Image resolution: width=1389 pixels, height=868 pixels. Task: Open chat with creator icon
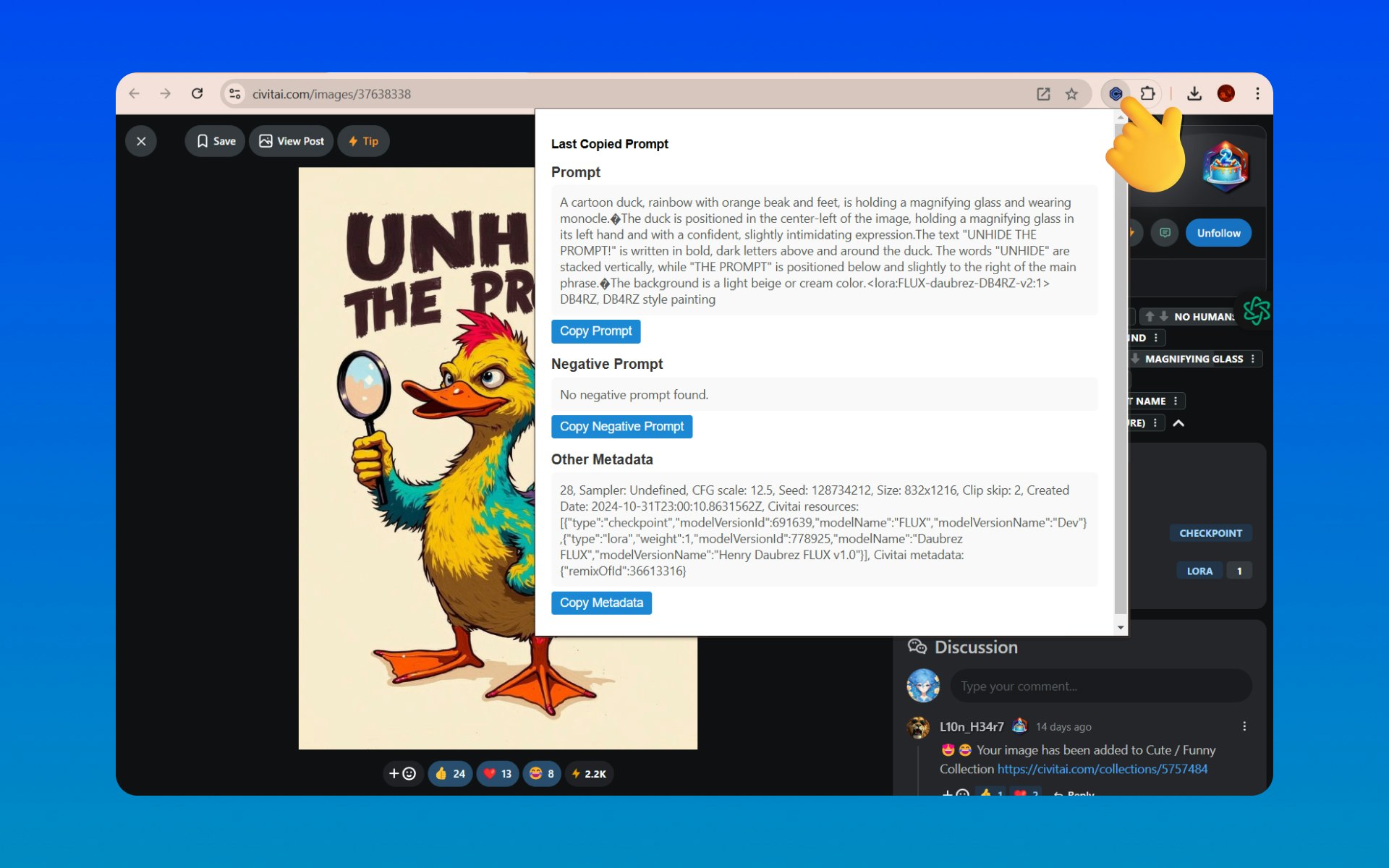1165,233
